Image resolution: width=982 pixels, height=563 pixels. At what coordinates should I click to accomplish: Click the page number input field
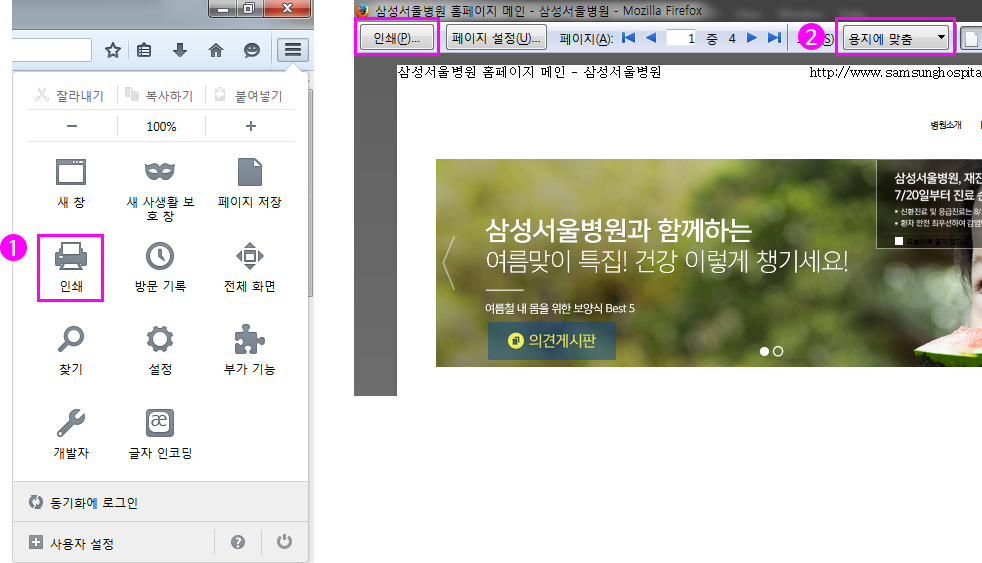pyautogui.click(x=681, y=38)
